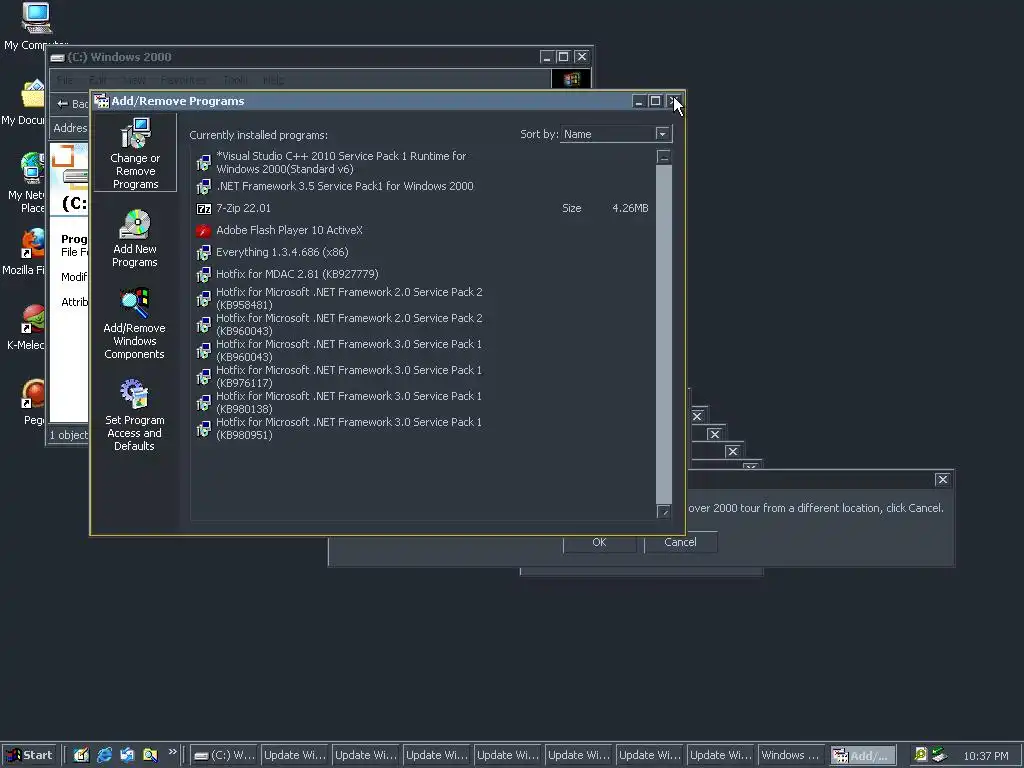The height and width of the screenshot is (768, 1024).
Task: Click the Hotfix for MDAC 2.81 icon
Action: [x=204, y=274]
